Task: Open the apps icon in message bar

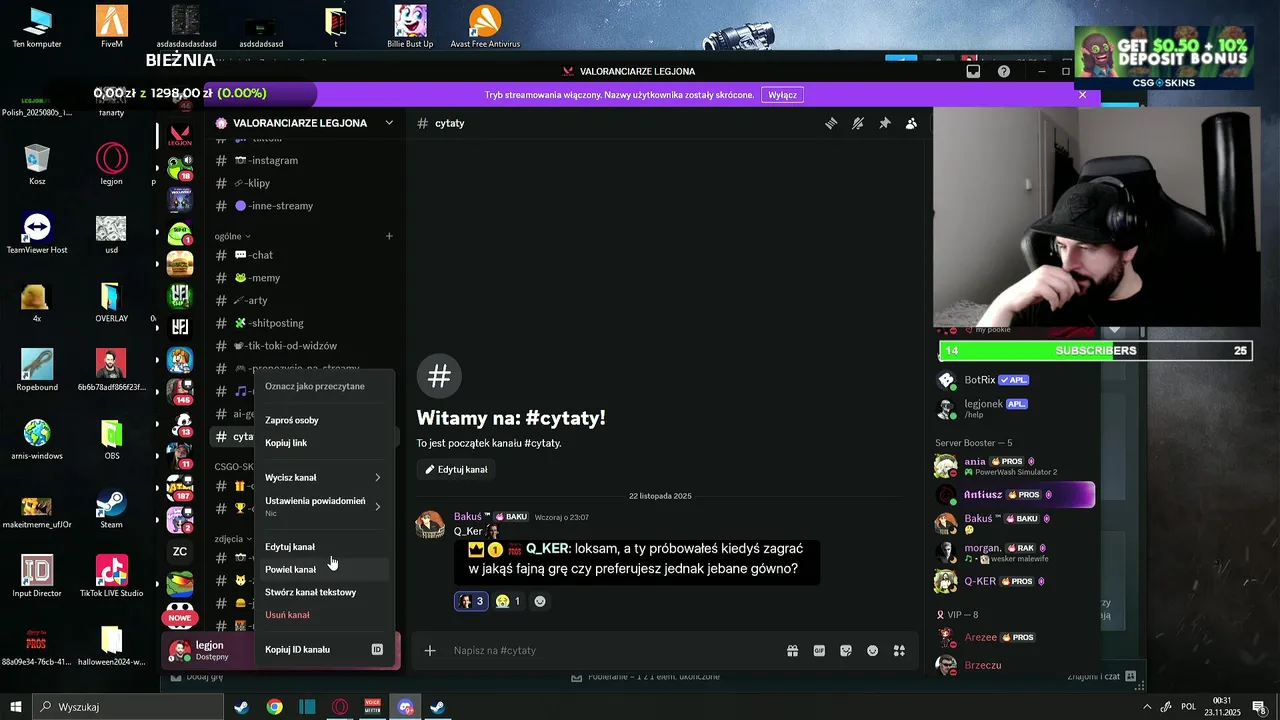Action: pyautogui.click(x=899, y=651)
